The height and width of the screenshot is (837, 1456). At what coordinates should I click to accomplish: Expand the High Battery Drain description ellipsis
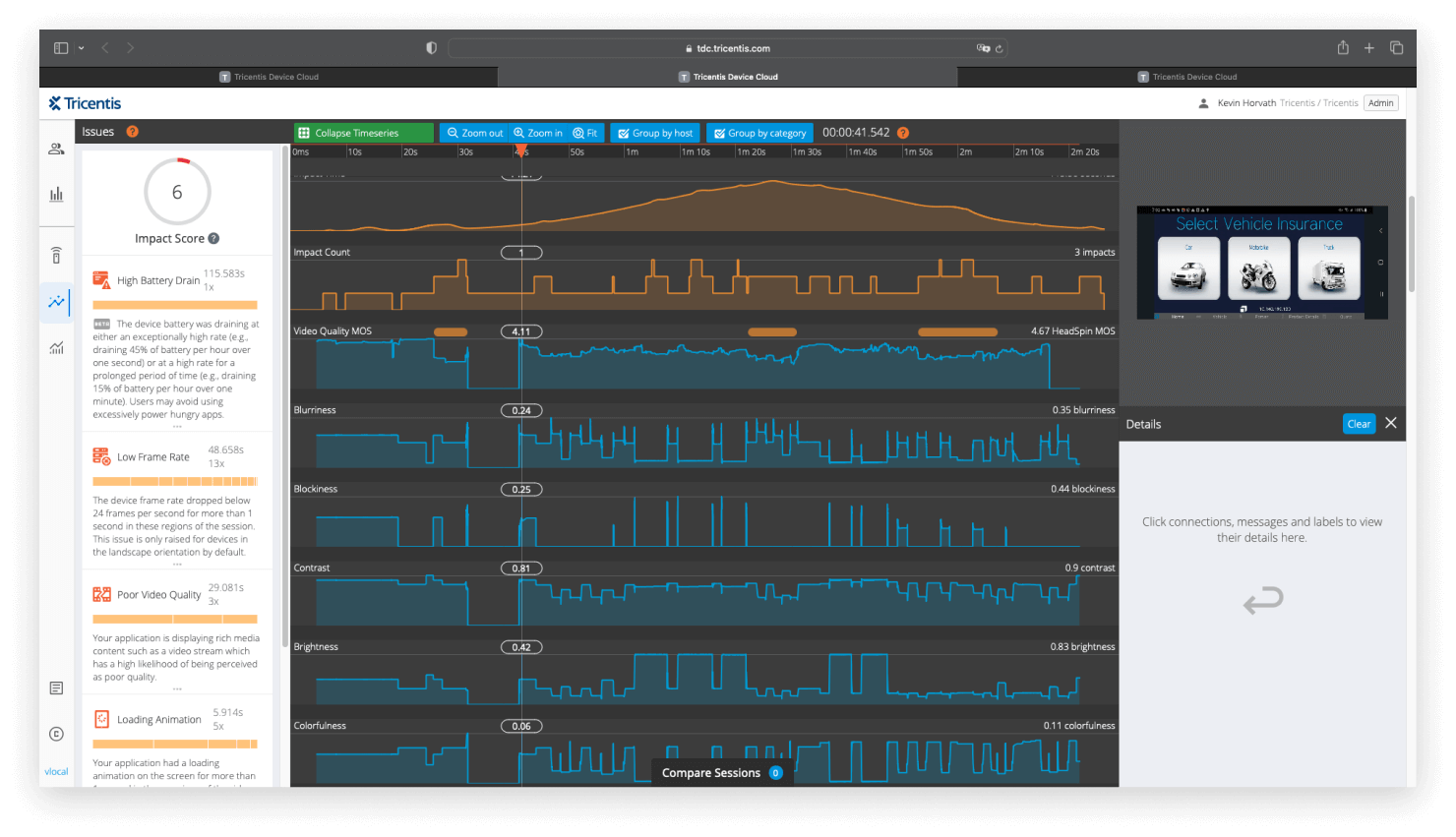coord(177,427)
